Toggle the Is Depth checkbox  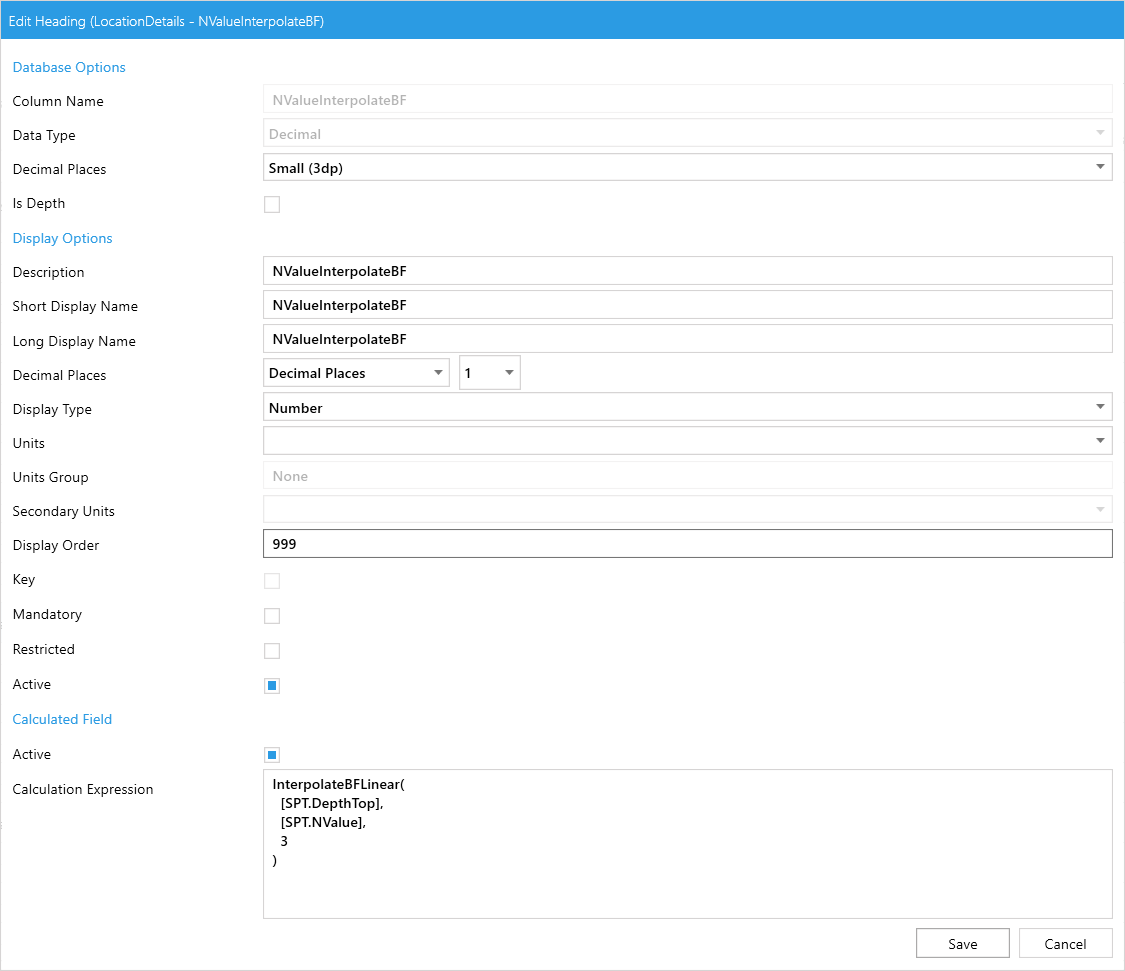272,205
